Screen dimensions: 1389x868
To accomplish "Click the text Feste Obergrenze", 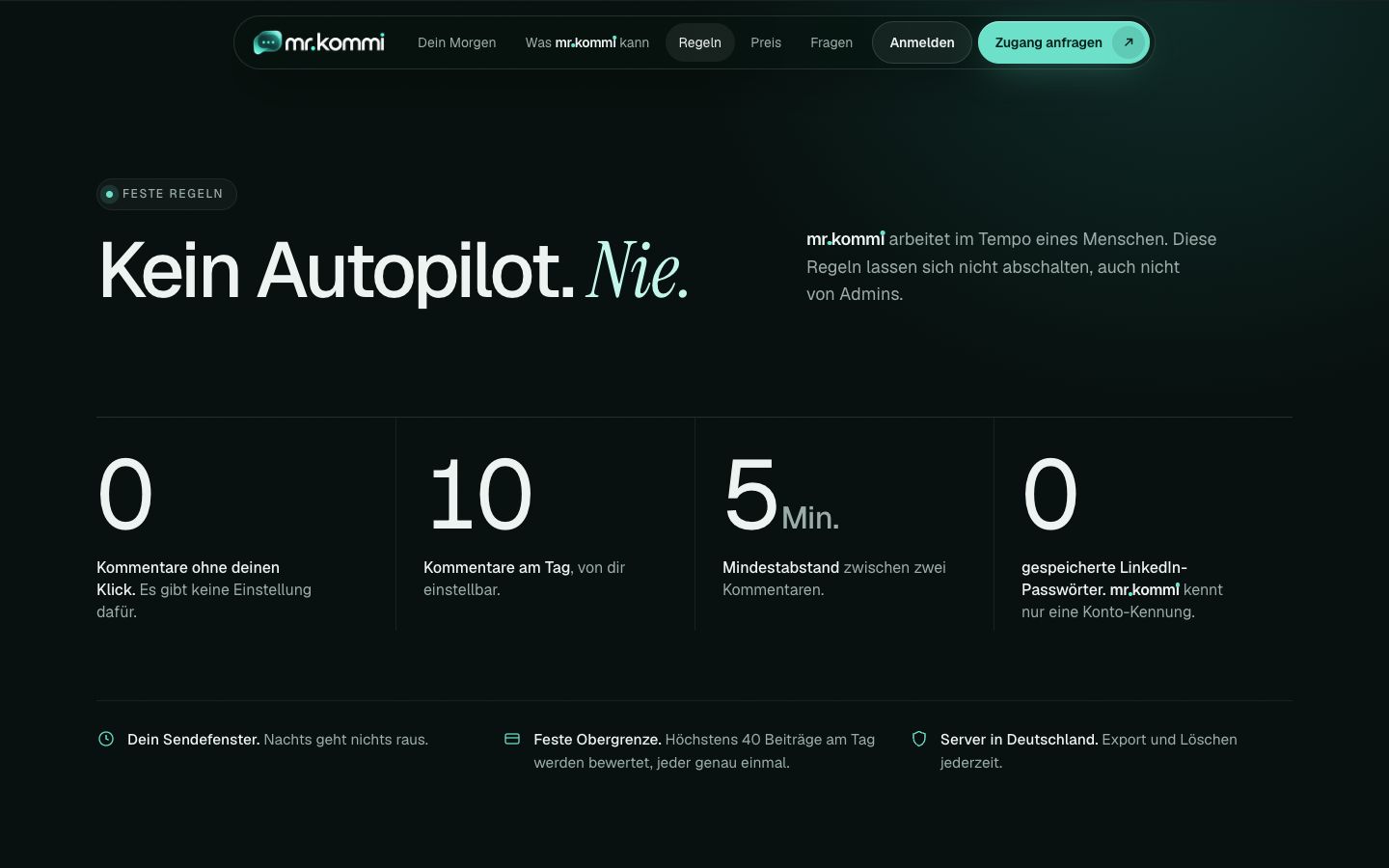I will [597, 740].
